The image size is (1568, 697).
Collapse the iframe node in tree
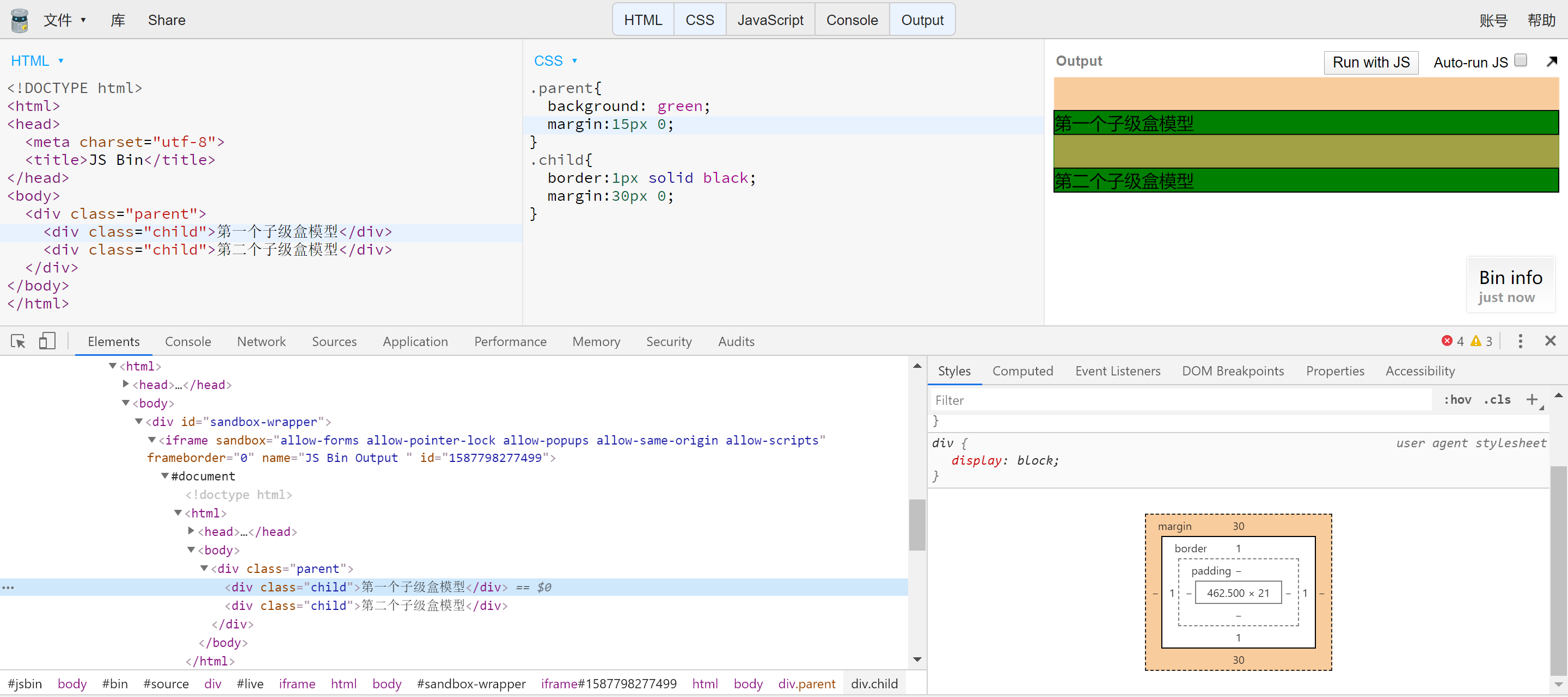tap(152, 439)
